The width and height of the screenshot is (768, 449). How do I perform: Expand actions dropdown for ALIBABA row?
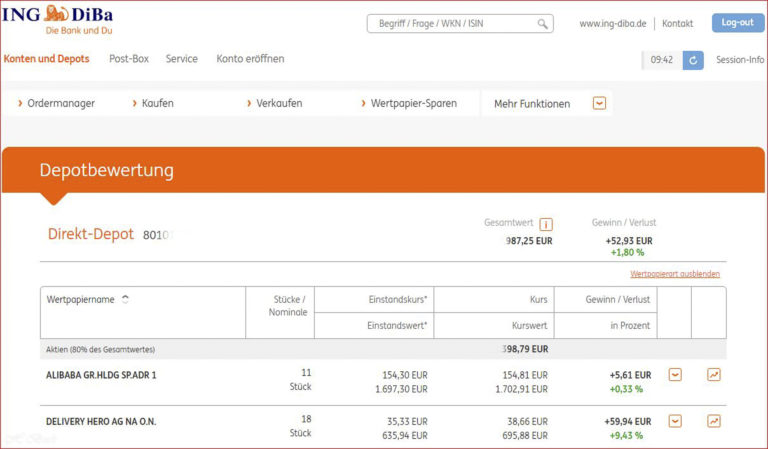click(675, 375)
